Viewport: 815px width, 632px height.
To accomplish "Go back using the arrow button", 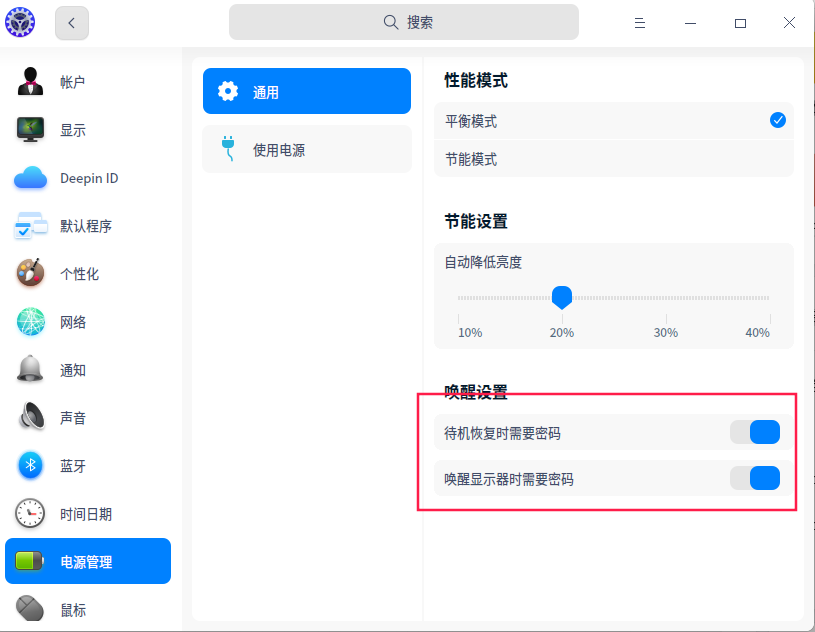I will [x=72, y=23].
